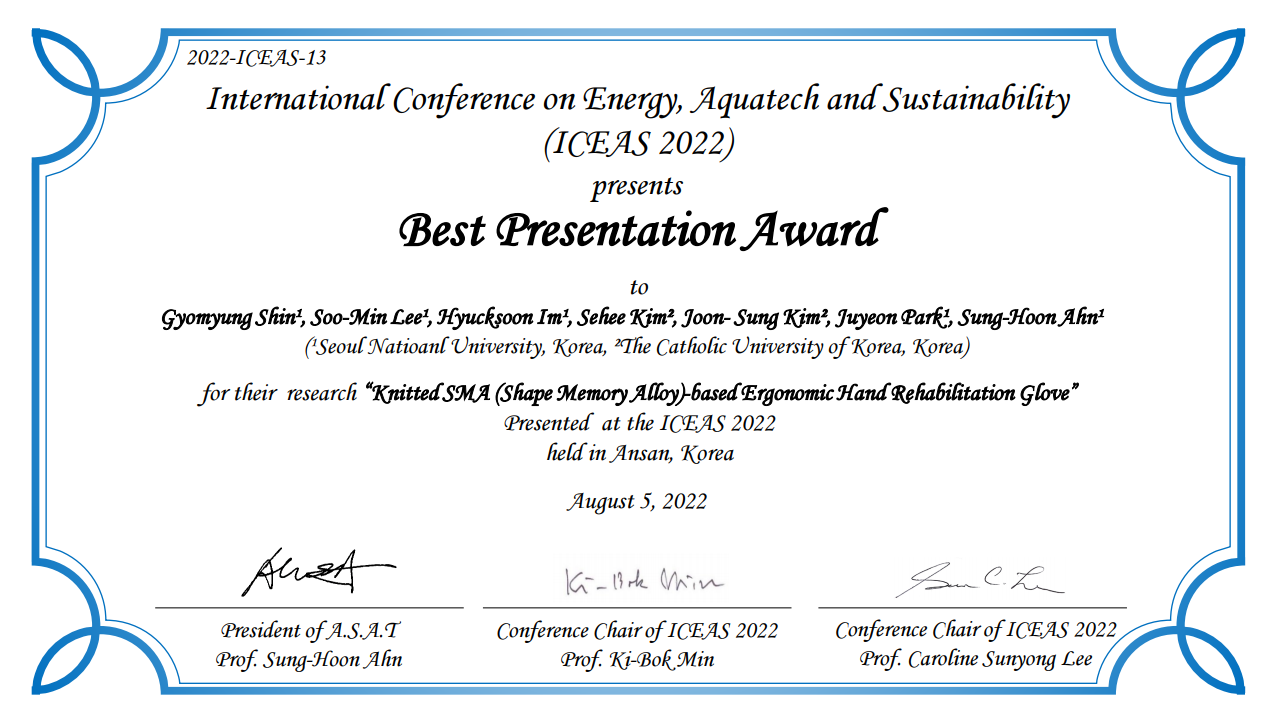
Task: Click 'Conference Chair of ICEAS 2022' above Ki-Bok Min
Action: [x=637, y=631]
